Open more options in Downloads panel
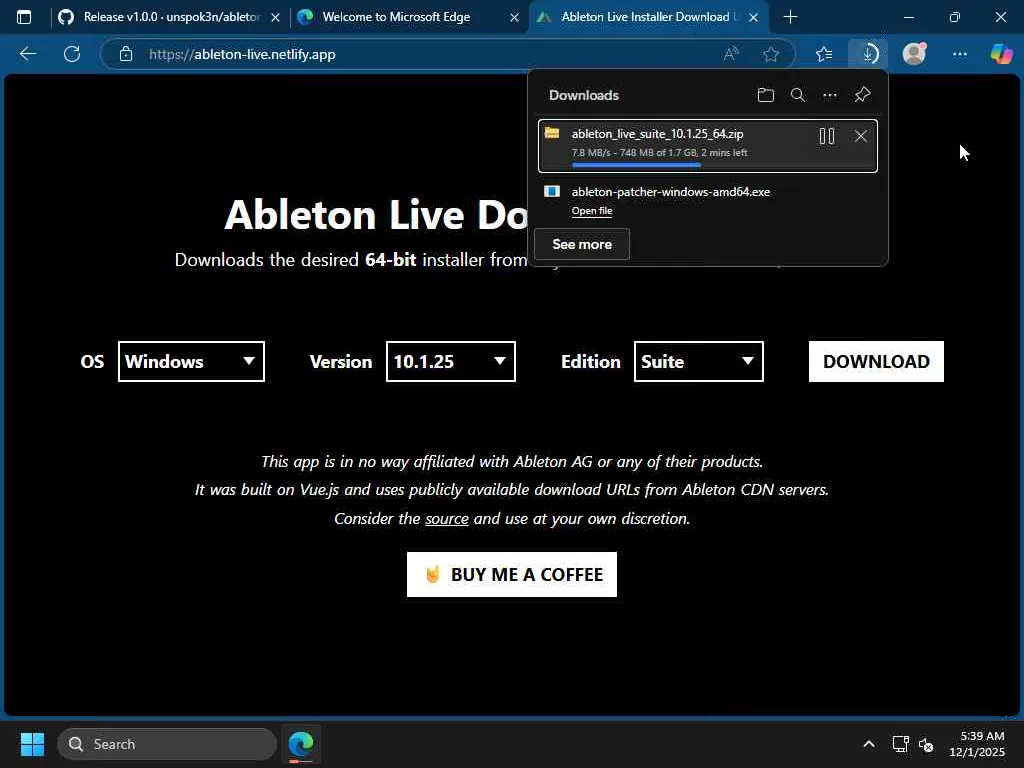The height and width of the screenshot is (768, 1024). 829,95
